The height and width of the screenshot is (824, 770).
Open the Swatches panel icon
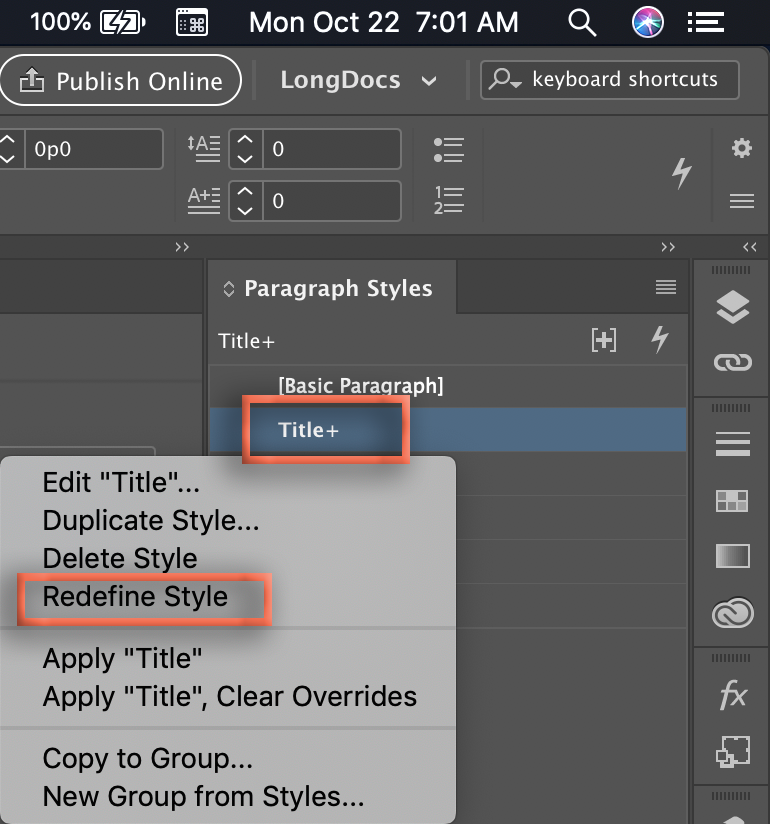point(733,501)
